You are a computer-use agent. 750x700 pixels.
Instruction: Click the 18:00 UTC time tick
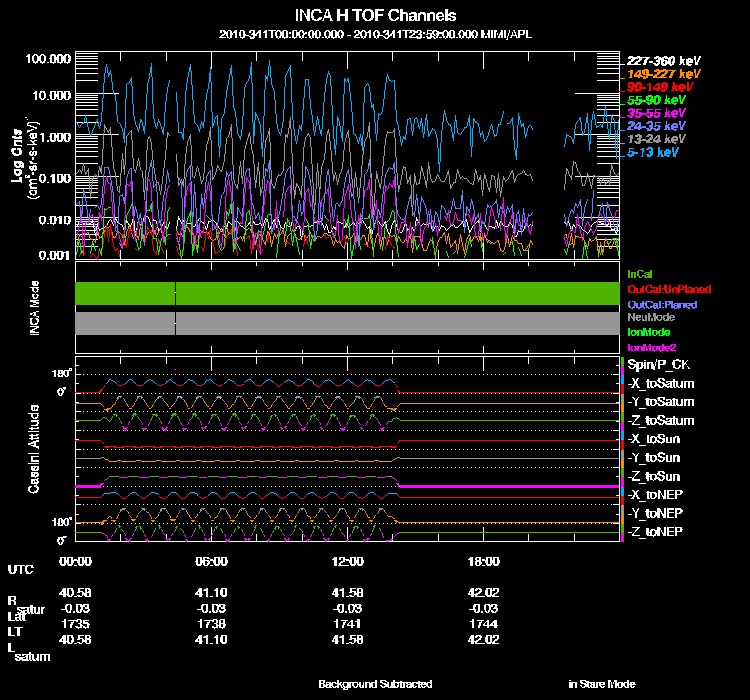[483, 561]
